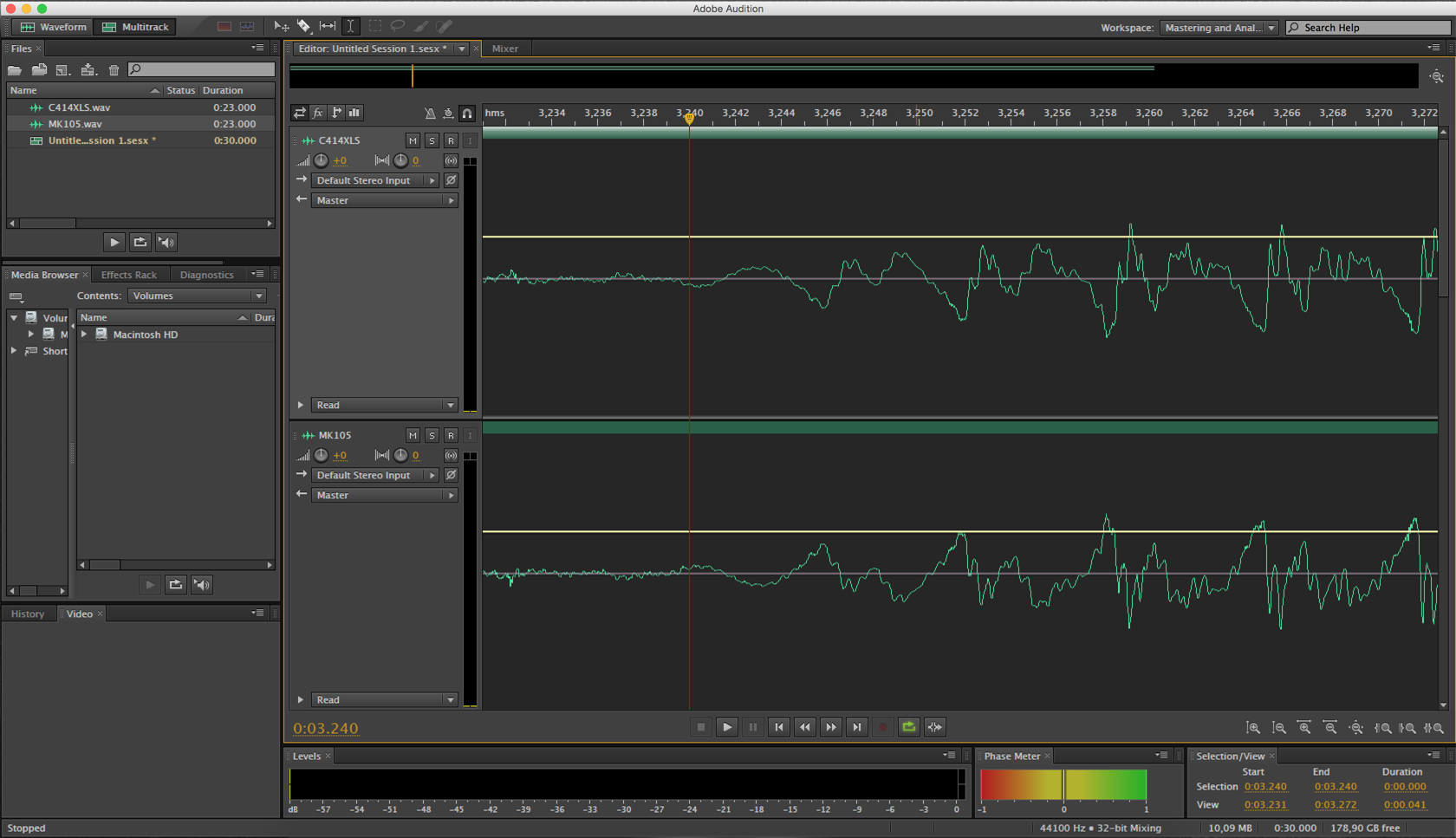Screen dimensions: 1456x838
Task: Zoom out time in the editor
Action: [x=1330, y=728]
